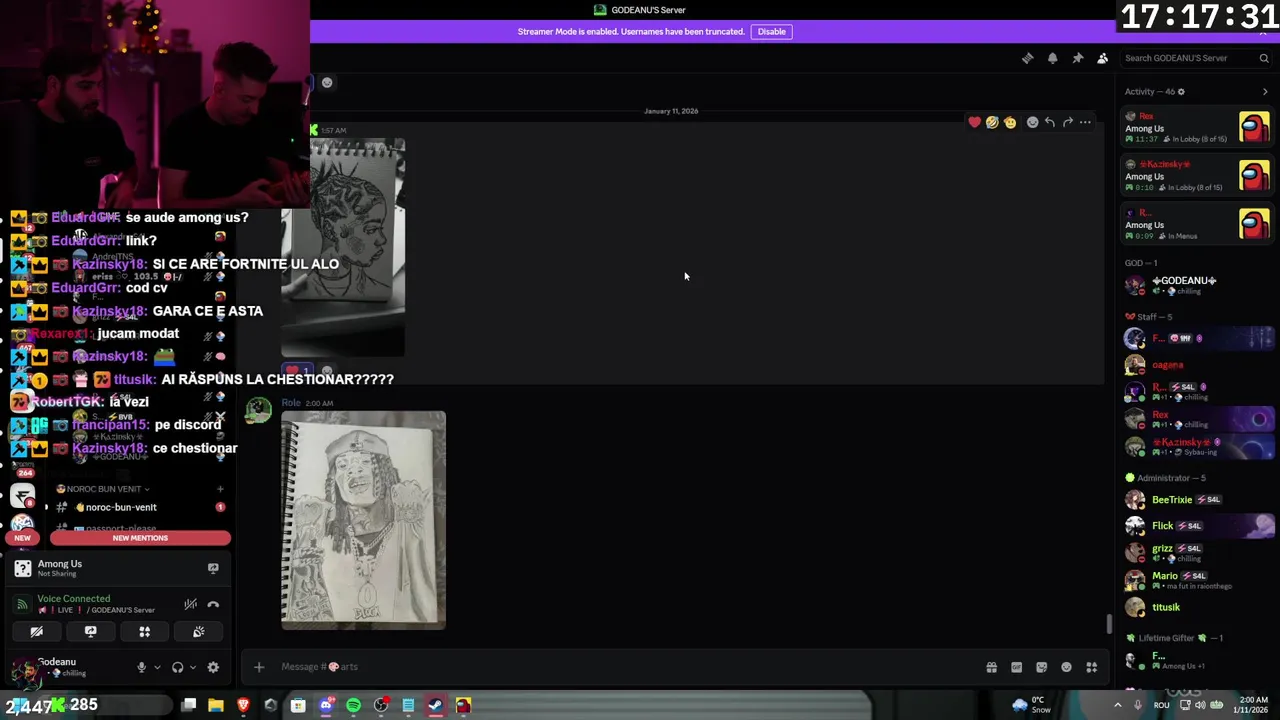The width and height of the screenshot is (1280, 720).
Task: Open Activity settings gear icon
Action: pos(1181,92)
